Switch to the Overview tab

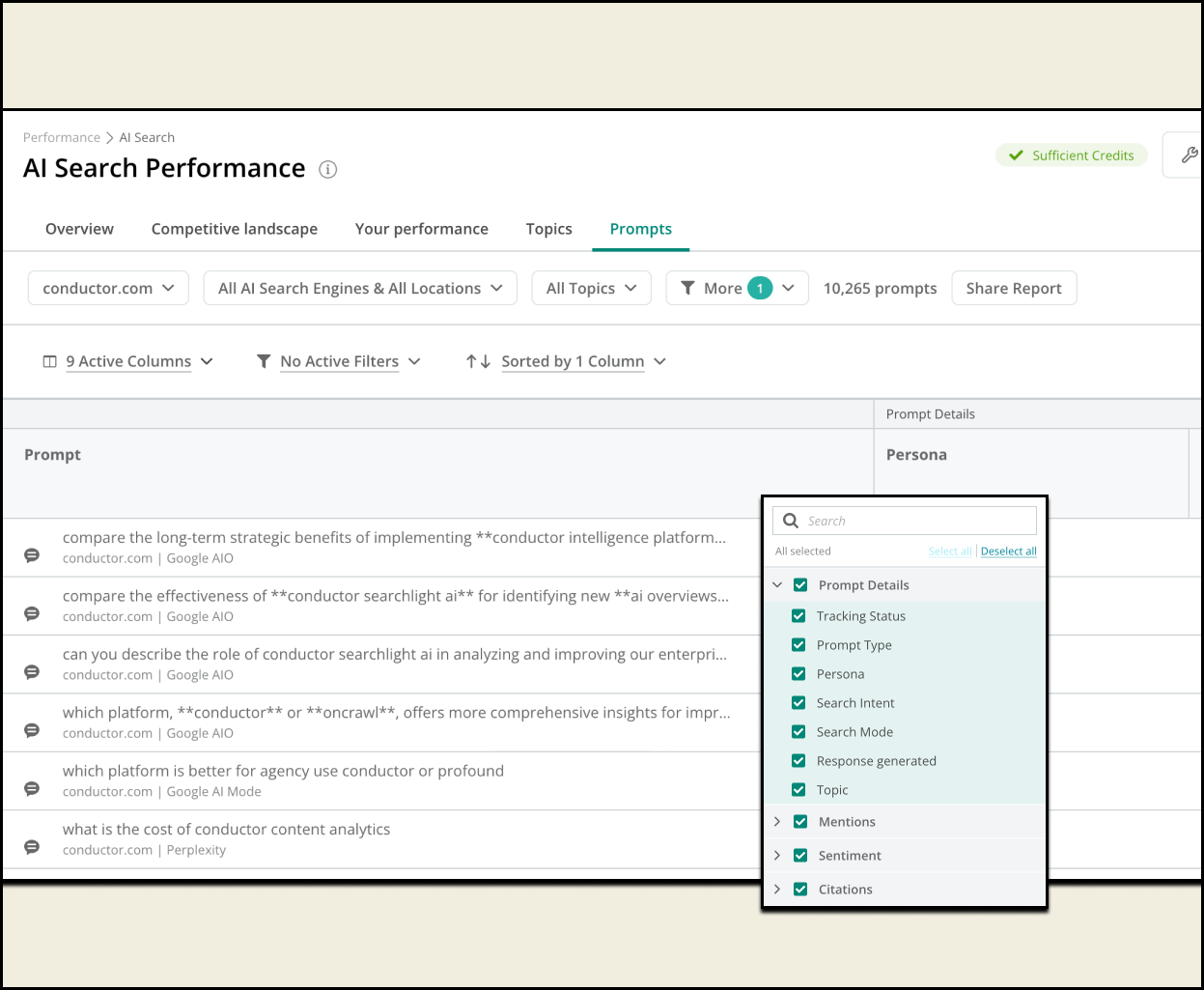(x=79, y=229)
